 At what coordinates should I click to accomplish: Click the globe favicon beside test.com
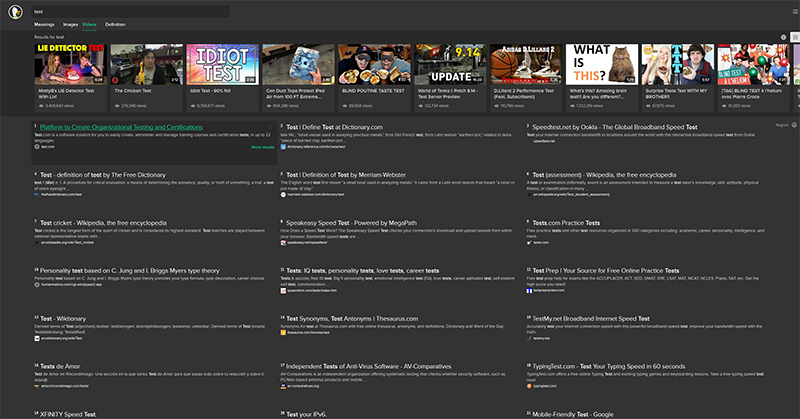click(37, 147)
